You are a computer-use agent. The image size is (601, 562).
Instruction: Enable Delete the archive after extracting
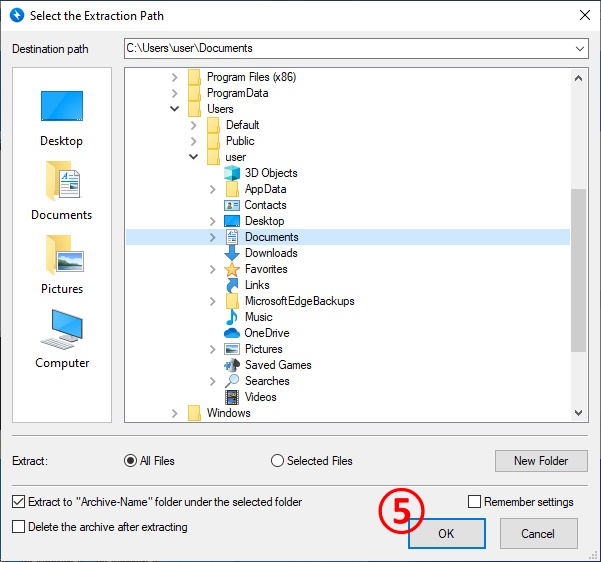[x=18, y=527]
